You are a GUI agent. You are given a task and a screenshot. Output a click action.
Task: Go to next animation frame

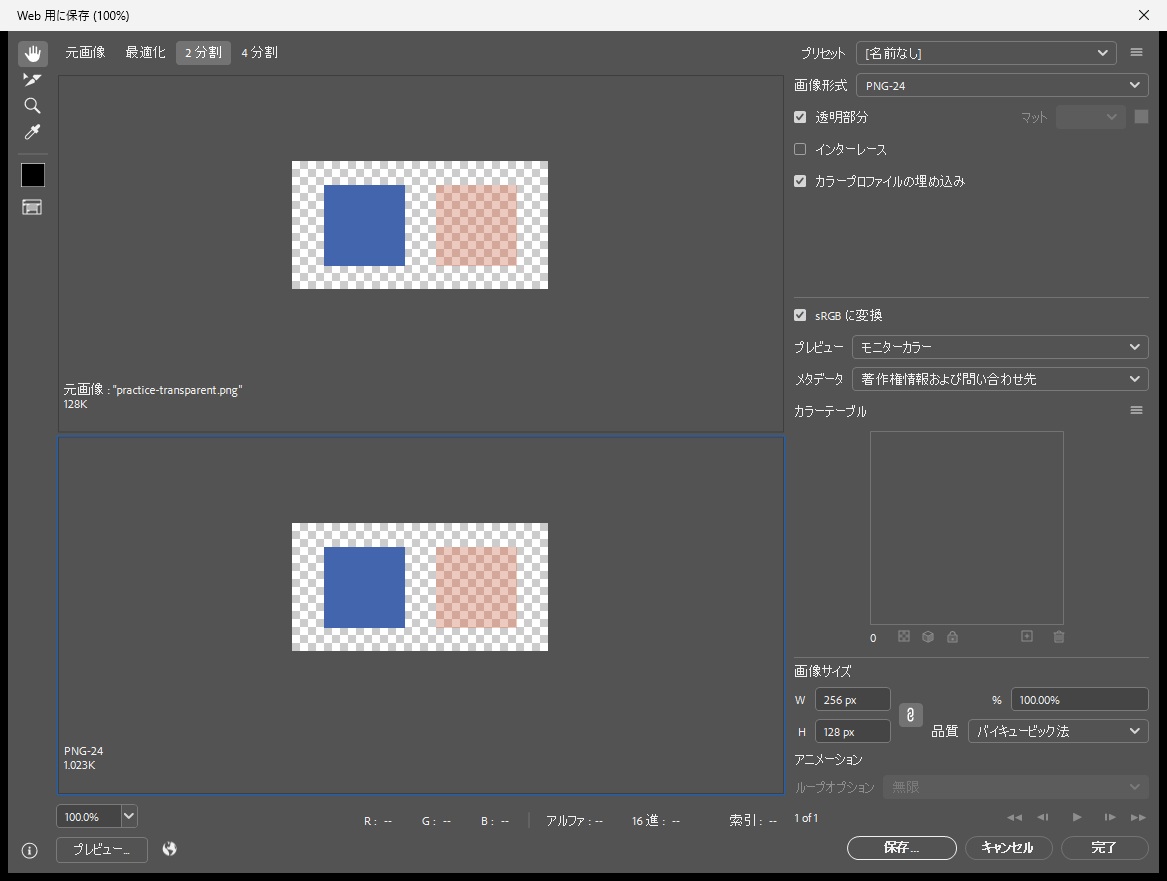1110,817
